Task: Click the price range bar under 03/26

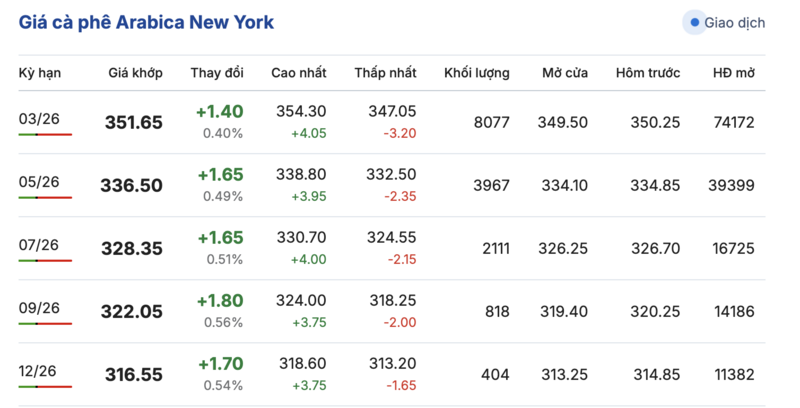Action: (x=45, y=135)
